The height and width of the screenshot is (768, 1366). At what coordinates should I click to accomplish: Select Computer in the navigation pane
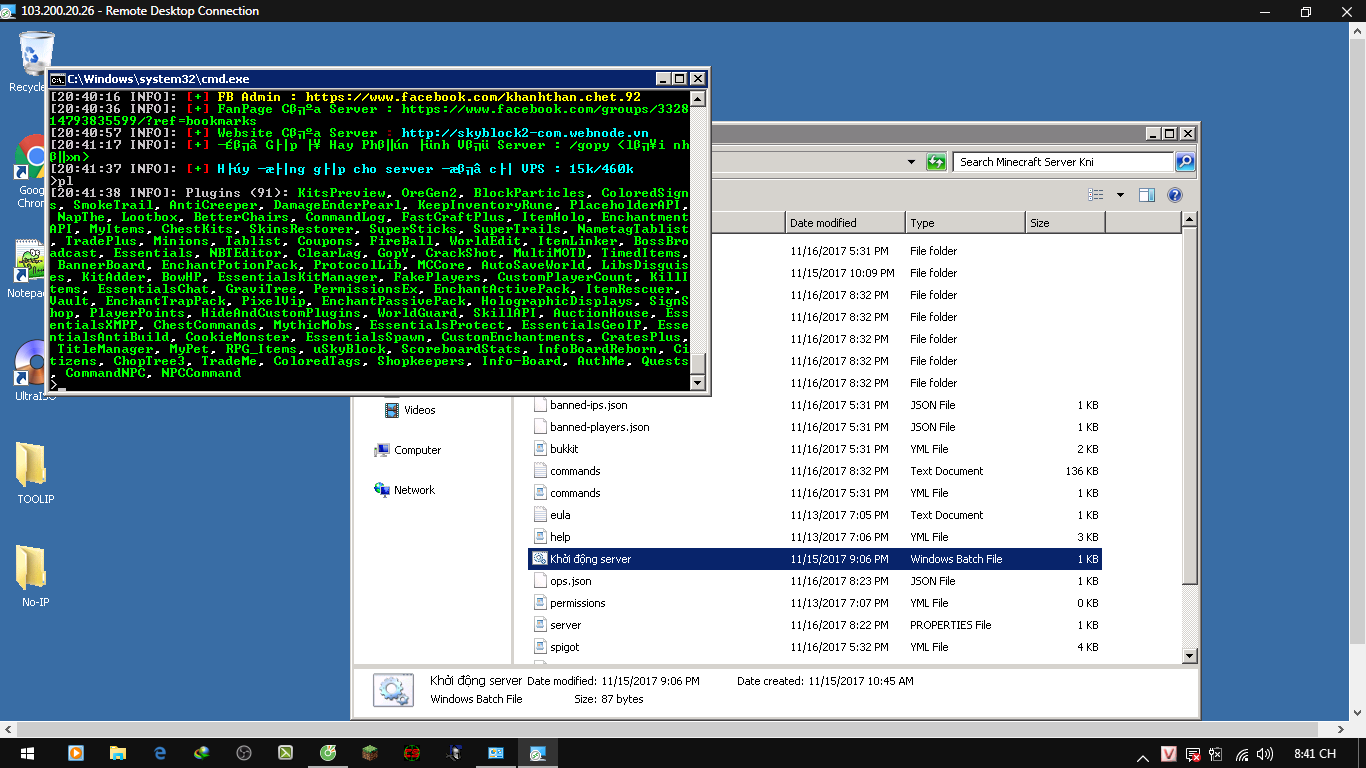point(417,450)
